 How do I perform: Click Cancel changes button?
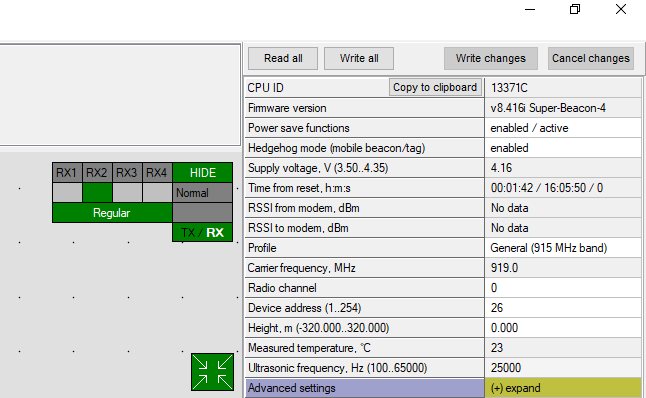[x=591, y=59]
